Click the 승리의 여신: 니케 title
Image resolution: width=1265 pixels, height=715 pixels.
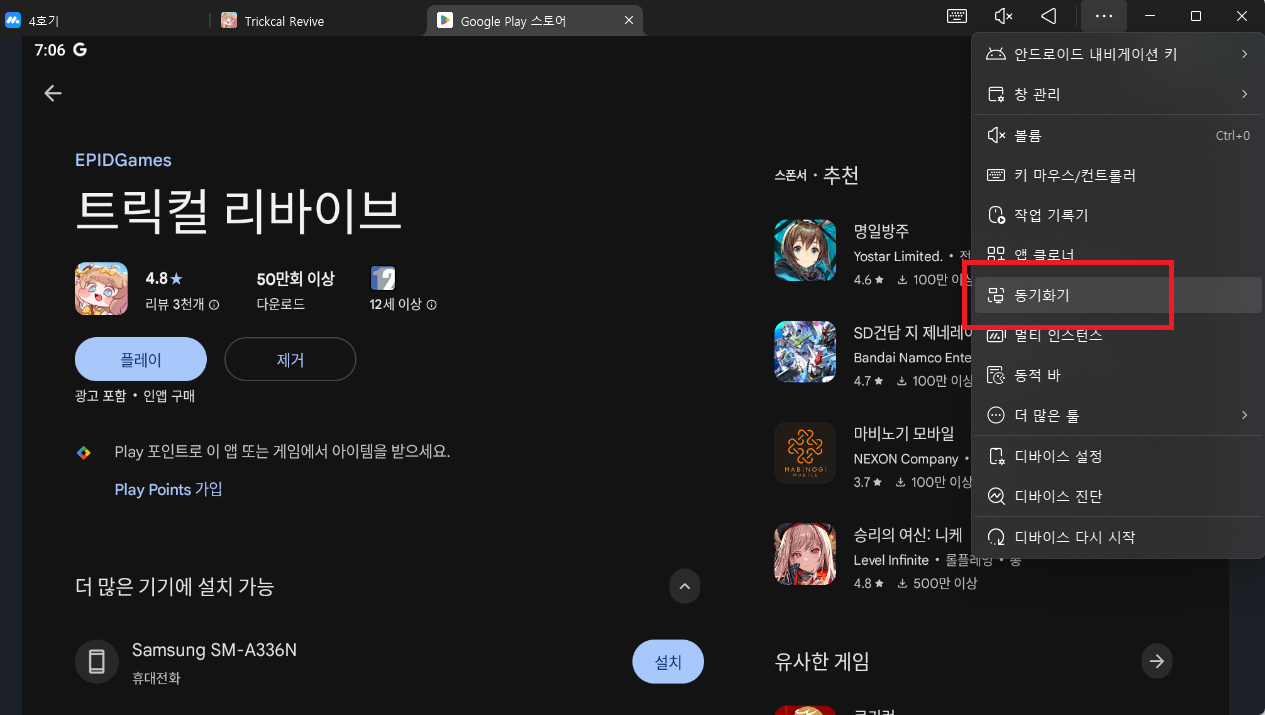tap(908, 535)
